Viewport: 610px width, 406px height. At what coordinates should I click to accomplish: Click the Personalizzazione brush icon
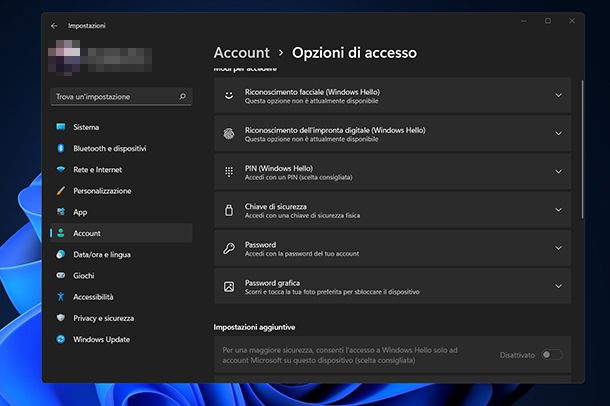coord(61,191)
